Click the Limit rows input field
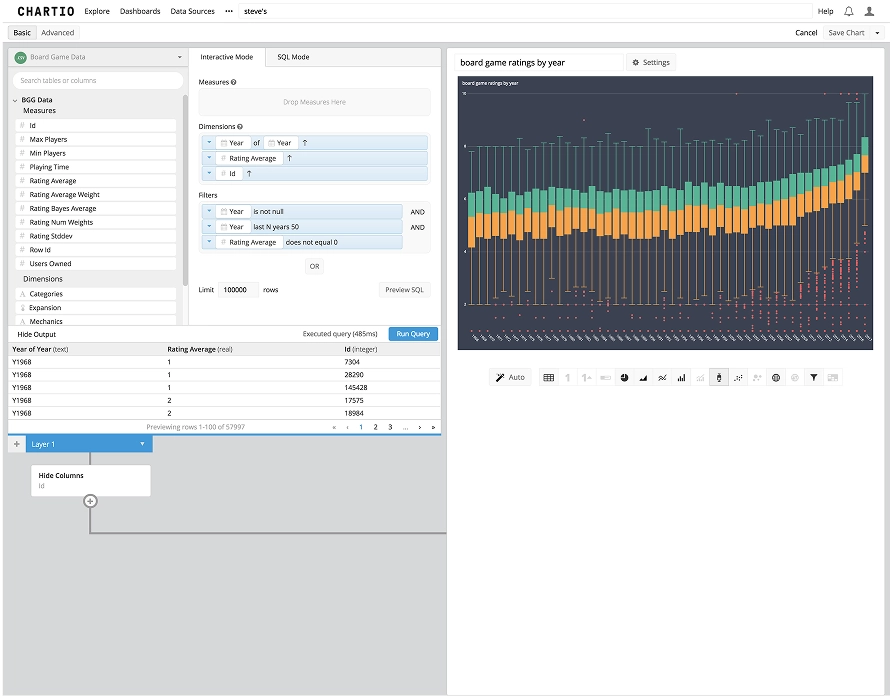 coord(239,290)
